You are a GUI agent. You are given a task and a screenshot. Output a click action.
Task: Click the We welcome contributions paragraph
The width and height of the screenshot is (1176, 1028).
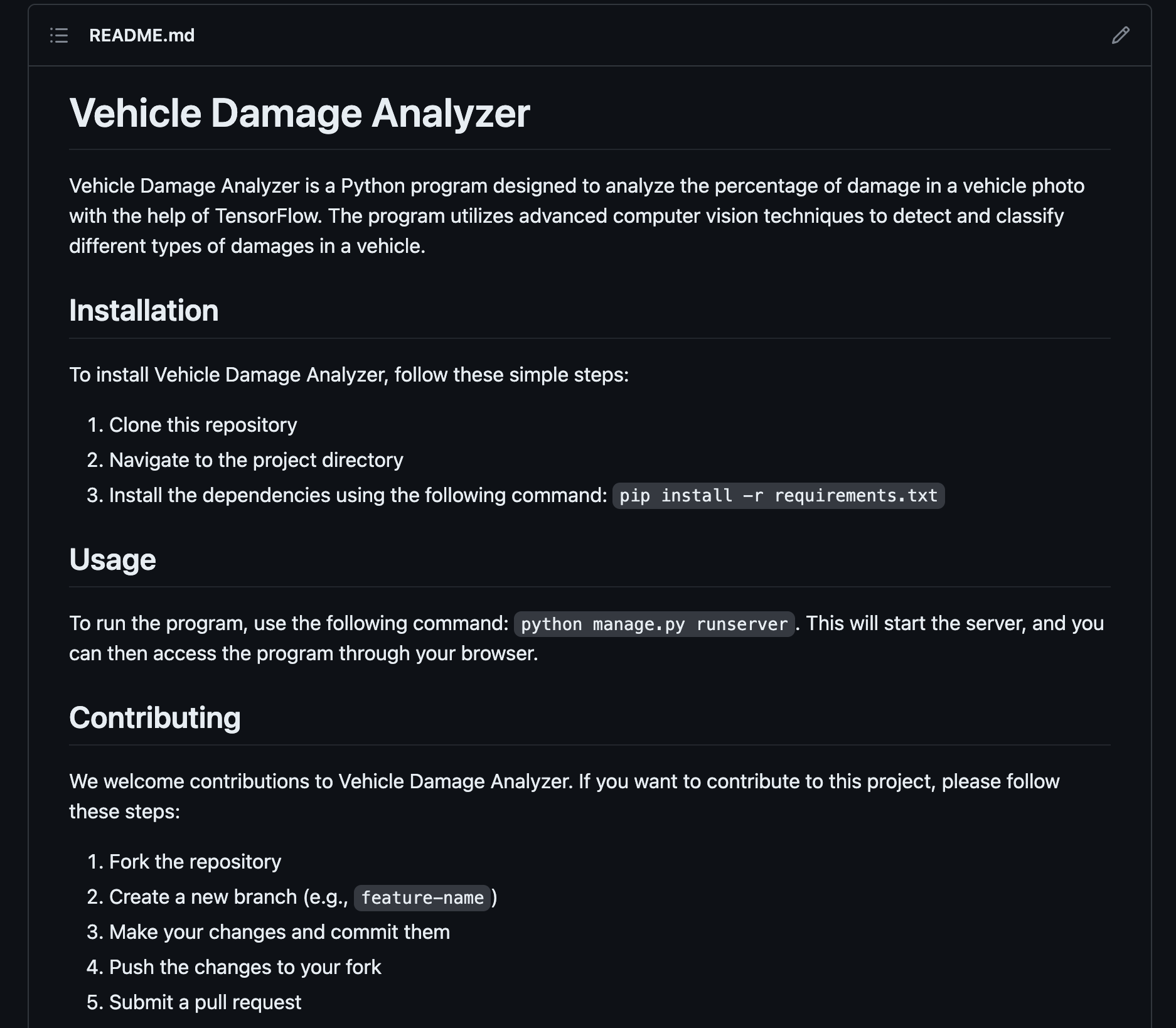pyautogui.click(x=564, y=796)
